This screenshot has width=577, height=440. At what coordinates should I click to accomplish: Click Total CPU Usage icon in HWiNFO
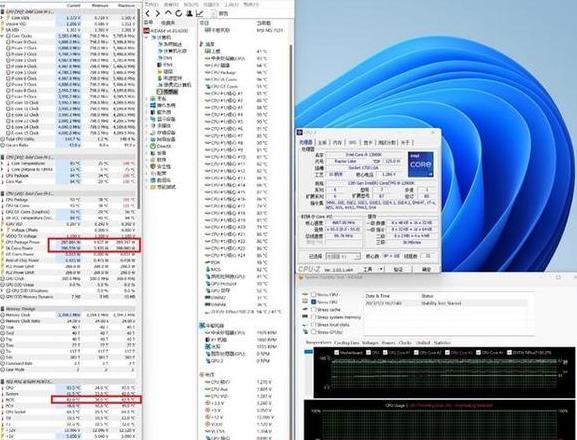(x=3, y=139)
